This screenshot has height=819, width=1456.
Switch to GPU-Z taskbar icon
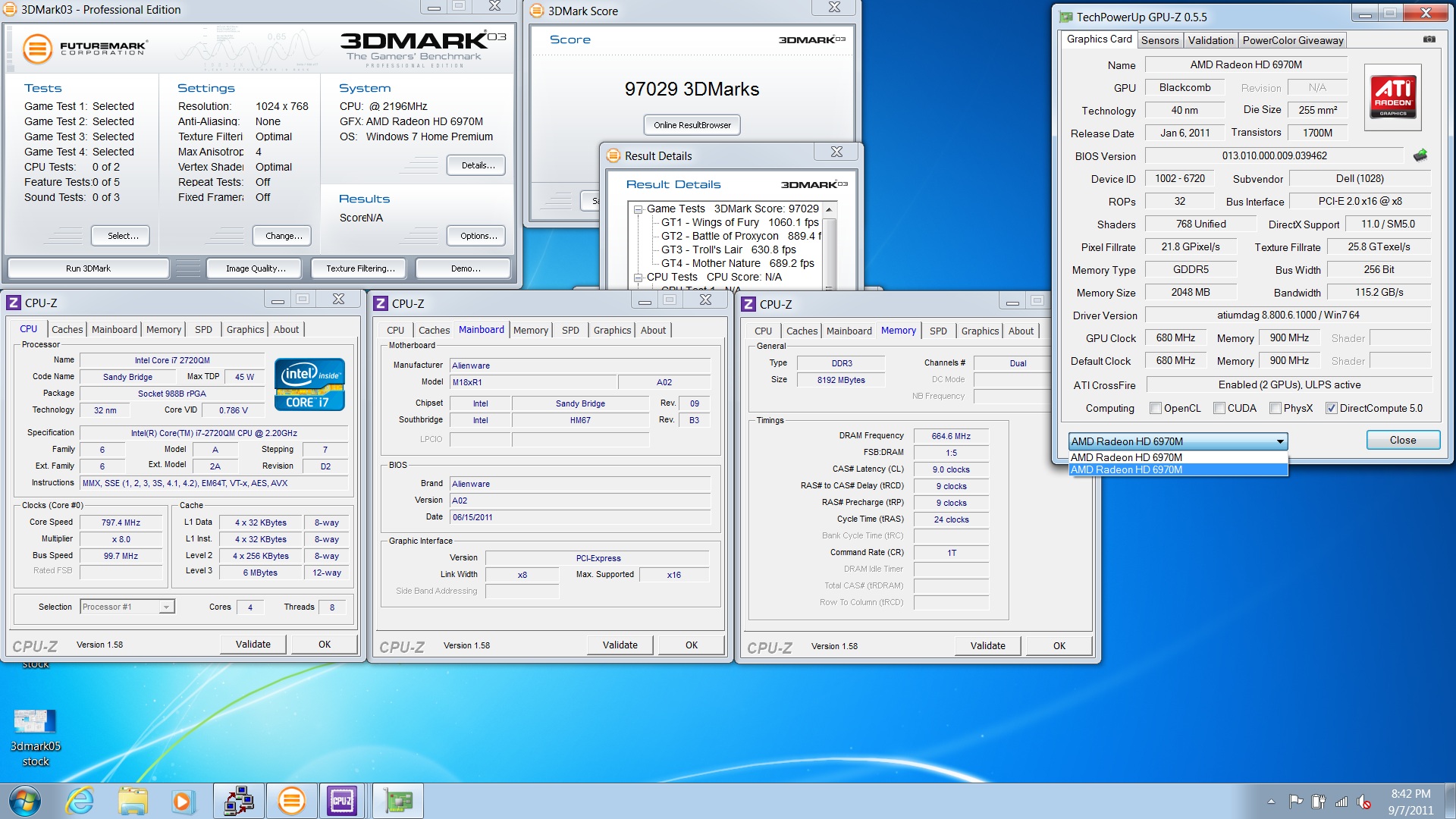coord(398,801)
